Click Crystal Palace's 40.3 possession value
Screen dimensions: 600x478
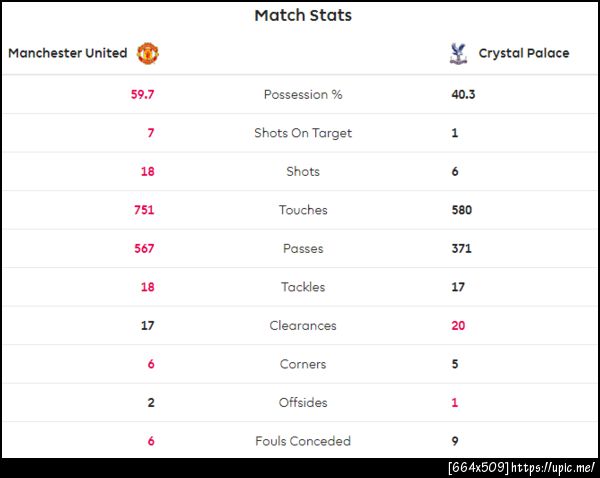pos(464,95)
